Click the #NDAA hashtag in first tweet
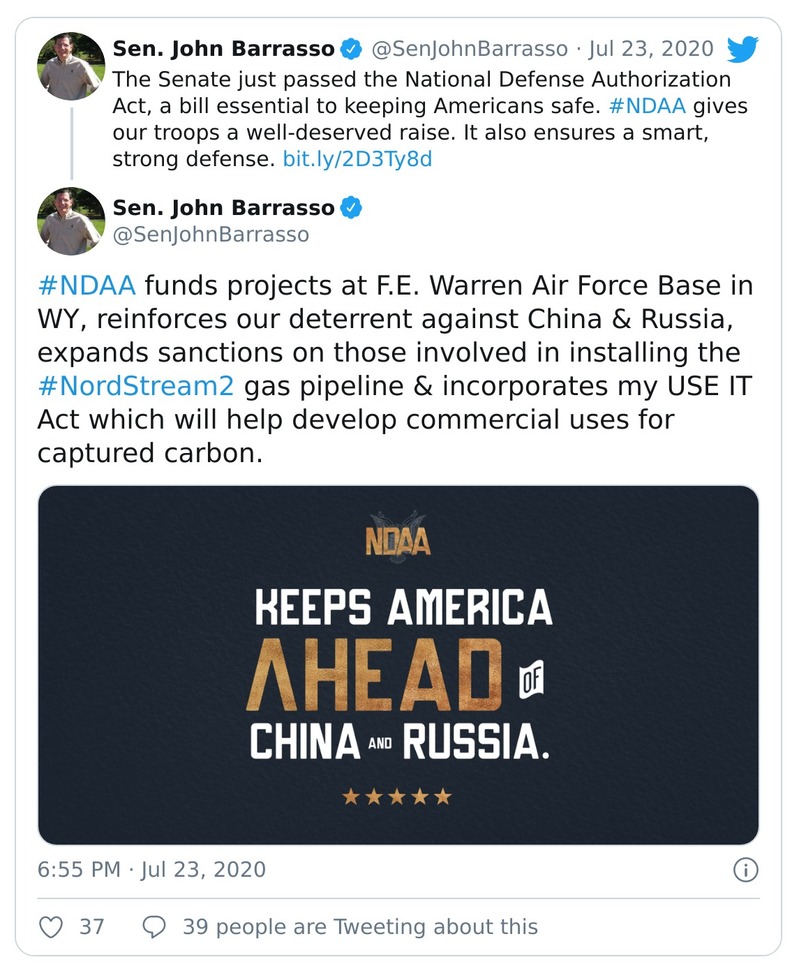 tap(646, 105)
